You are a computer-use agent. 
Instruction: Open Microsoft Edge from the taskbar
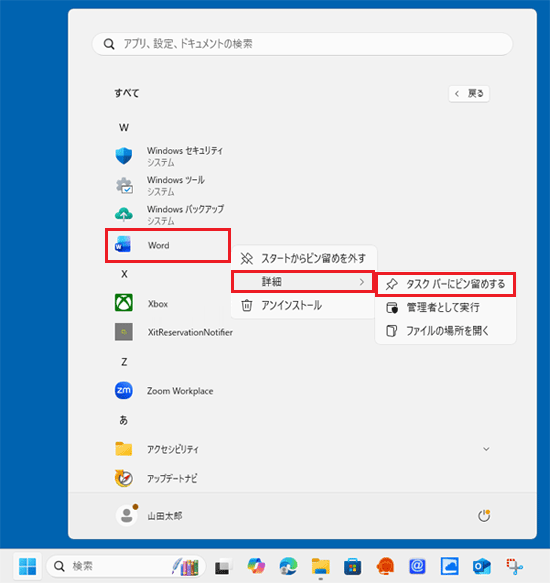point(288,566)
